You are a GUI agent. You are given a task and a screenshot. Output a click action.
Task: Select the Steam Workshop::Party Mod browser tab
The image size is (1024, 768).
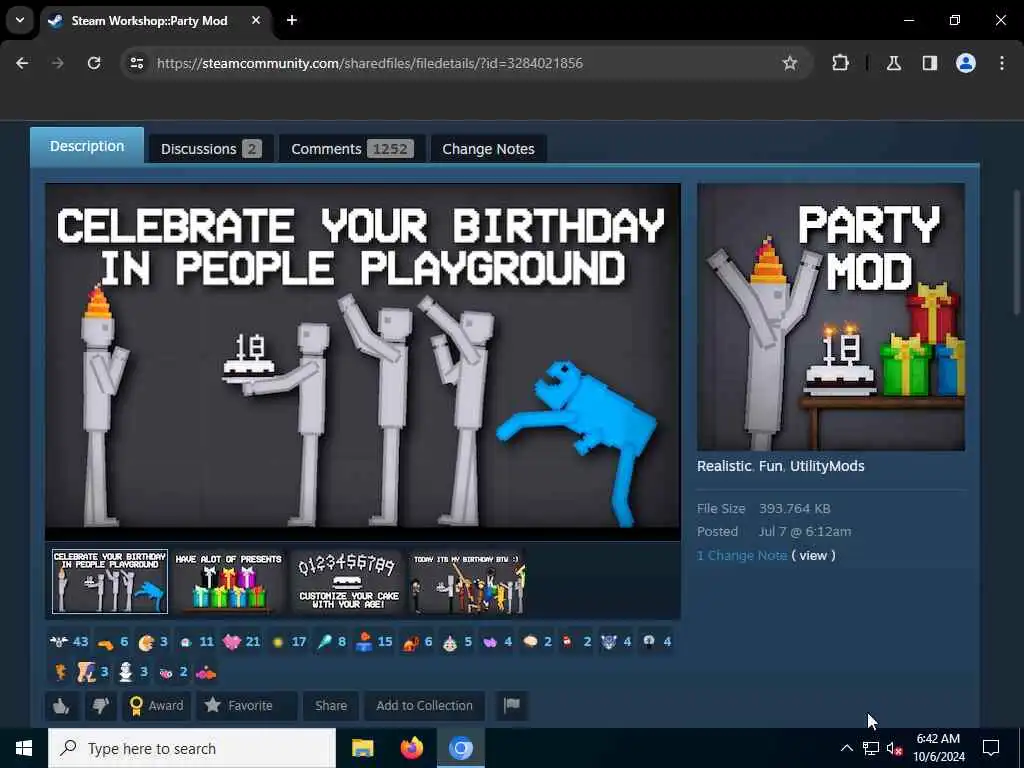pos(149,21)
